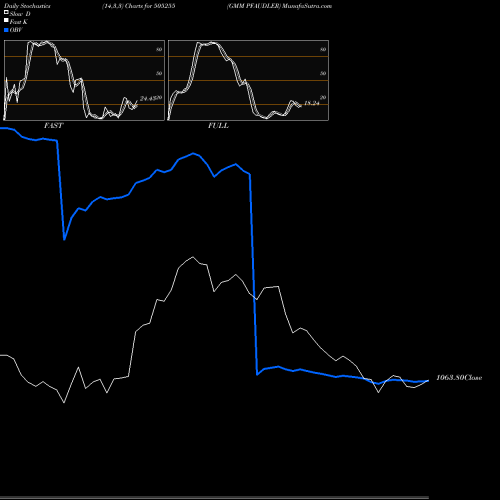Click the FAST stochastic chart panel
The width and height of the screenshot is (500, 500).
point(84,80)
